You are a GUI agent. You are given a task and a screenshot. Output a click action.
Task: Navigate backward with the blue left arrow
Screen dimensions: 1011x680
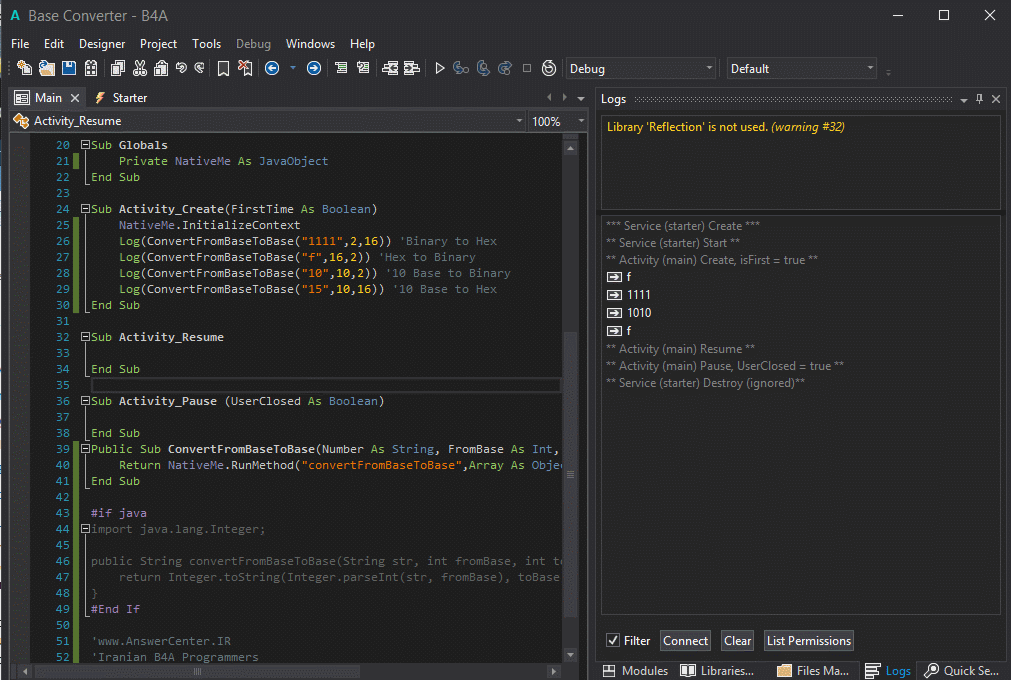[x=272, y=68]
